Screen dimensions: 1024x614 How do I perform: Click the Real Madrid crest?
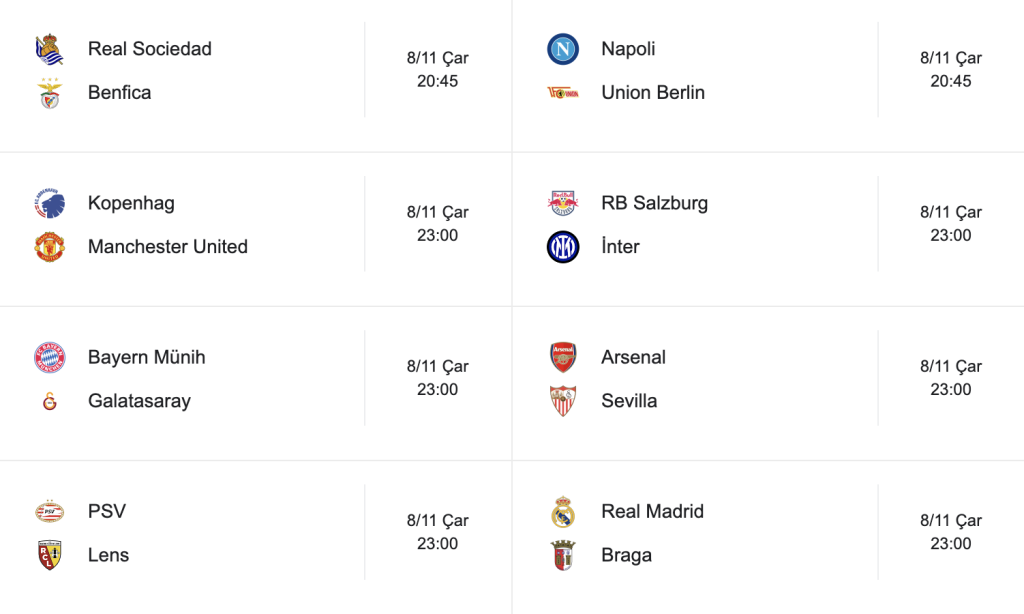pos(563,511)
